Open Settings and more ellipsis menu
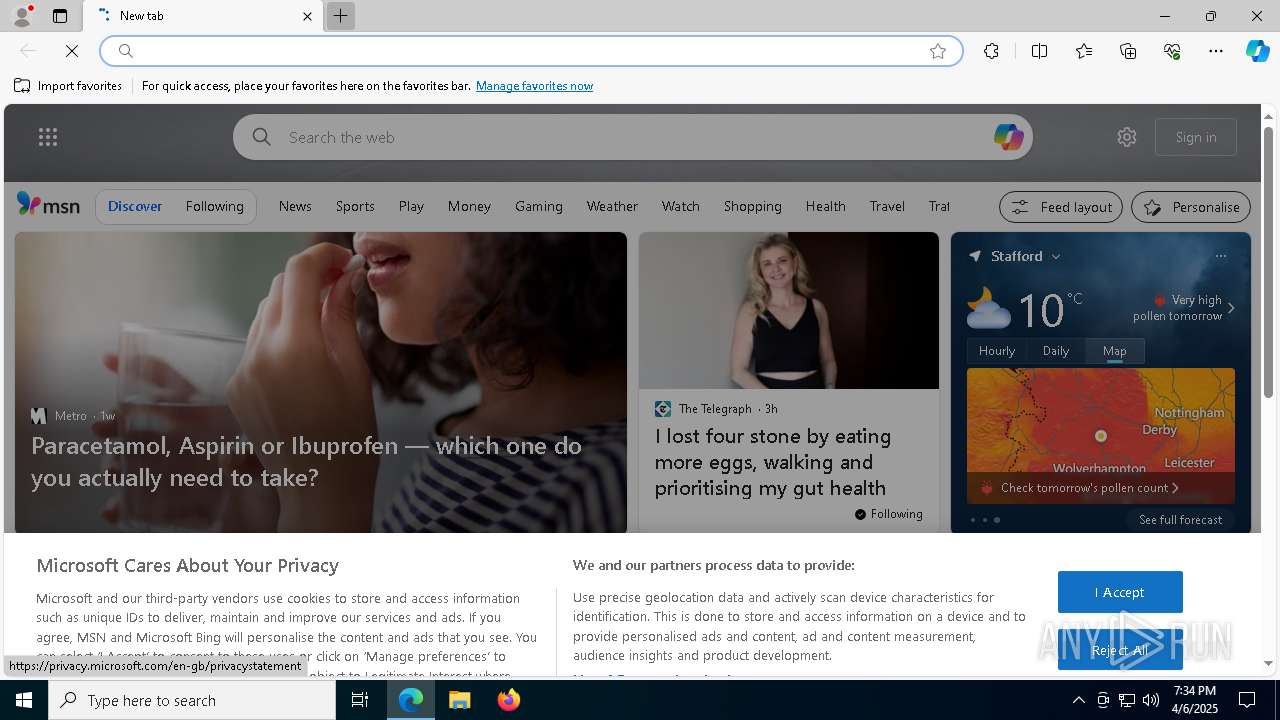The height and width of the screenshot is (720, 1280). click(x=1216, y=51)
